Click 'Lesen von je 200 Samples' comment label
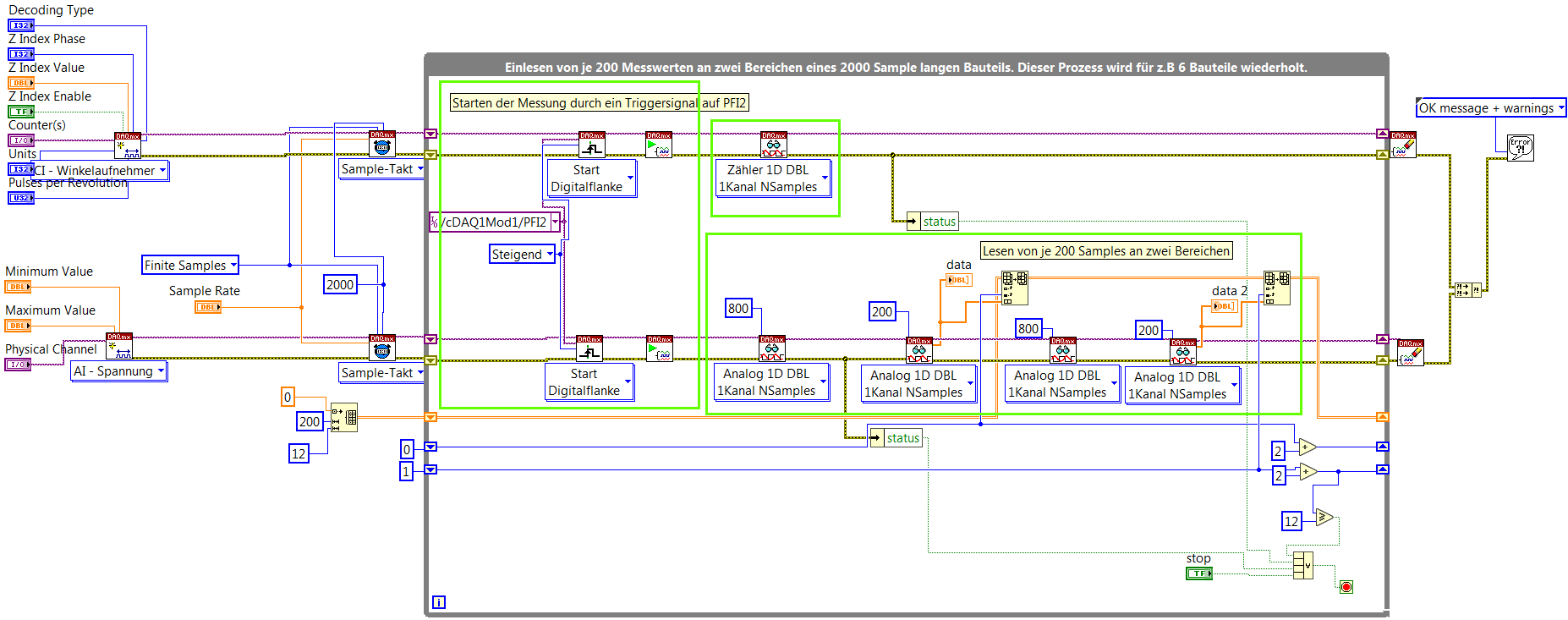This screenshot has width=1568, height=620. (1106, 251)
